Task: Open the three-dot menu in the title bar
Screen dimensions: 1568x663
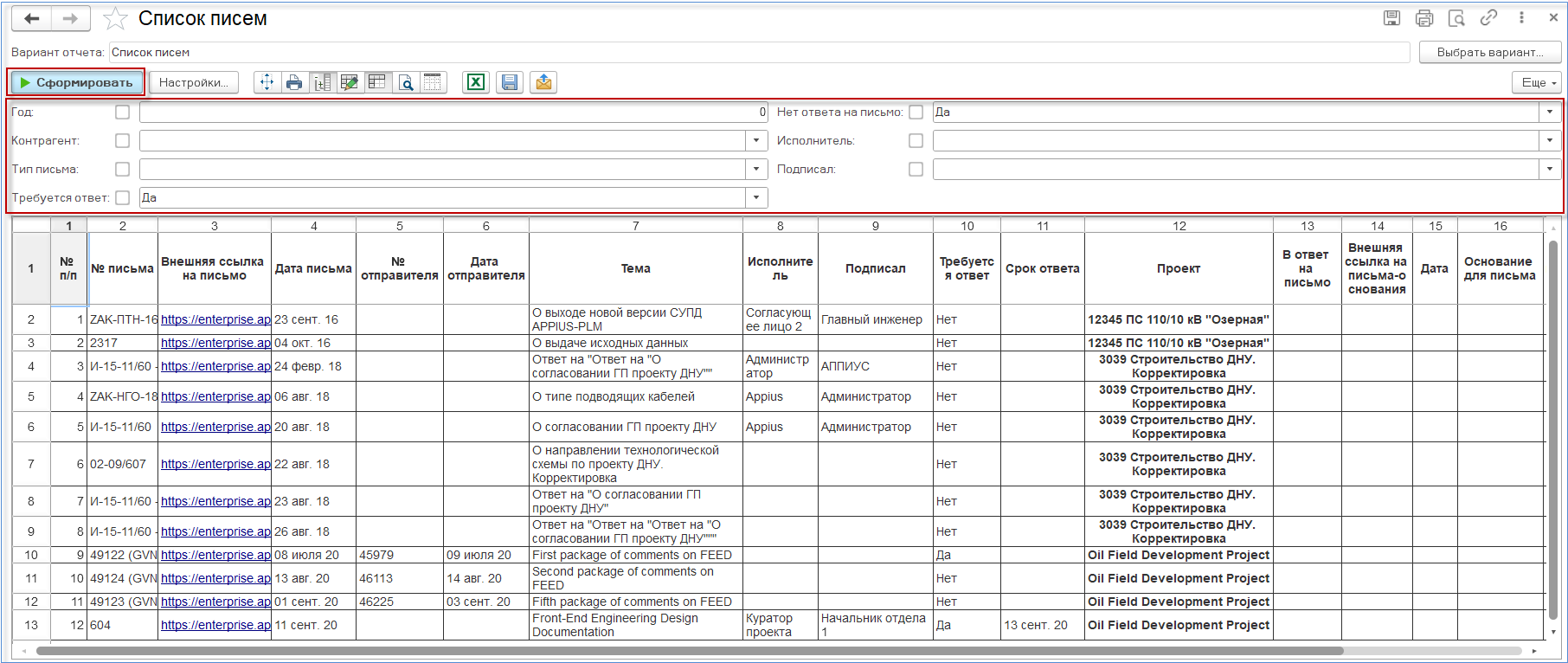Action: (1521, 18)
